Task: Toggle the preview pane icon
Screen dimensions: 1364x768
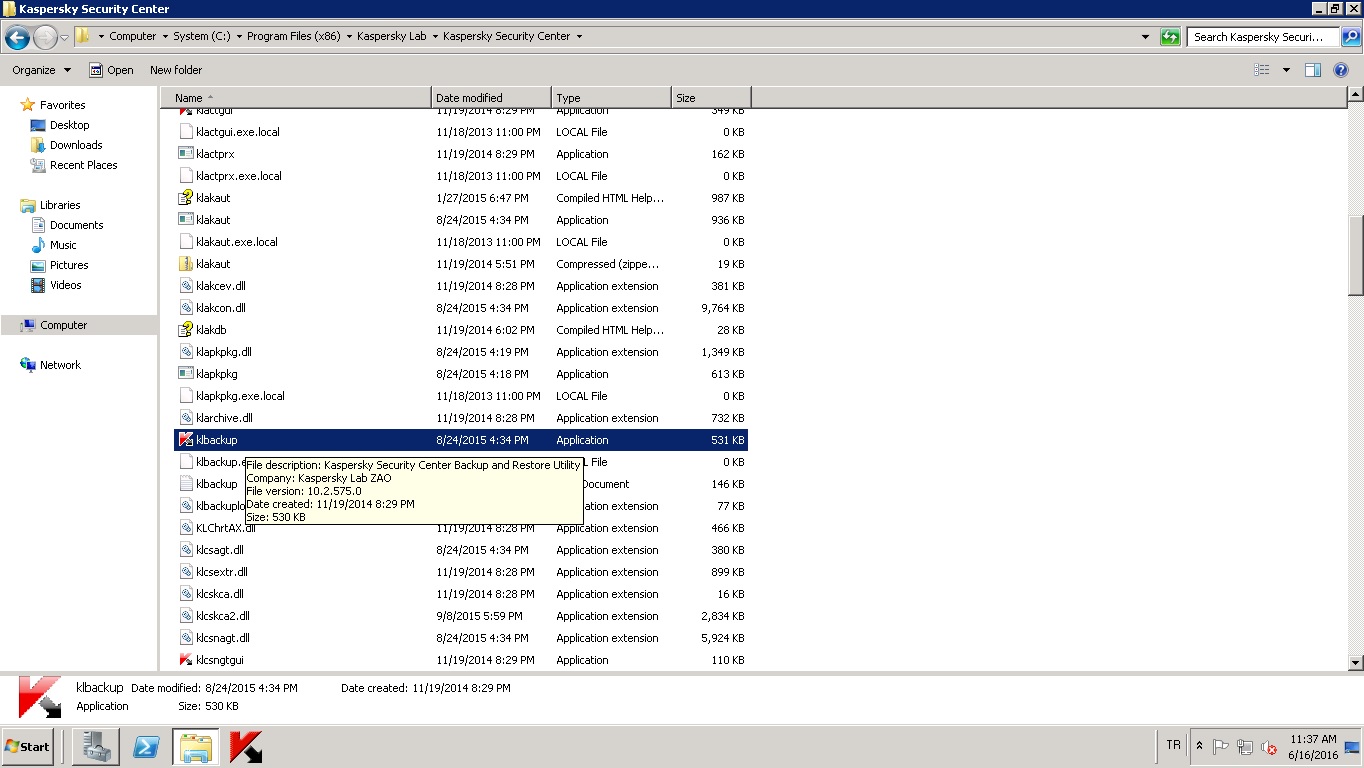Action: (1313, 70)
